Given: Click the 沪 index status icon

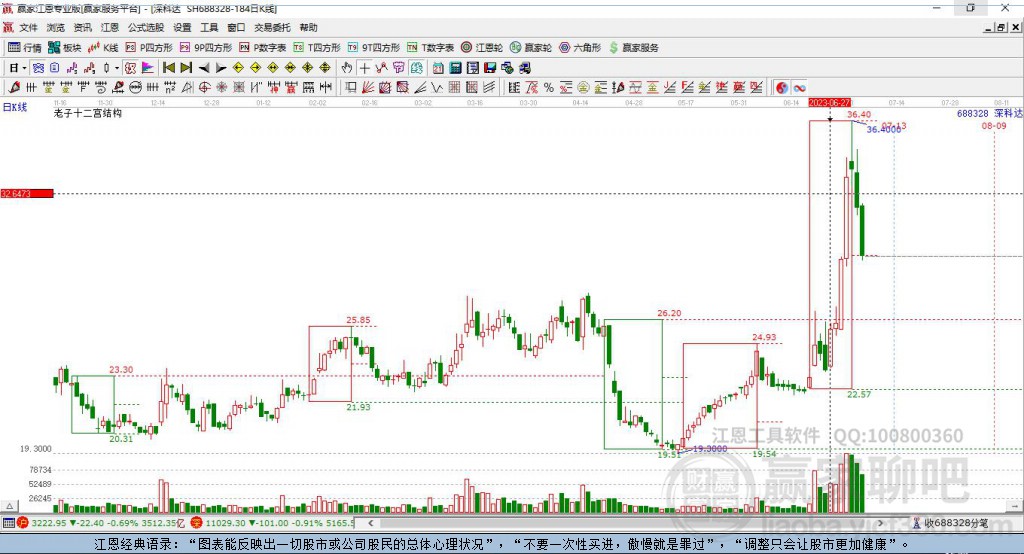Looking at the screenshot, I should click(x=23, y=523).
